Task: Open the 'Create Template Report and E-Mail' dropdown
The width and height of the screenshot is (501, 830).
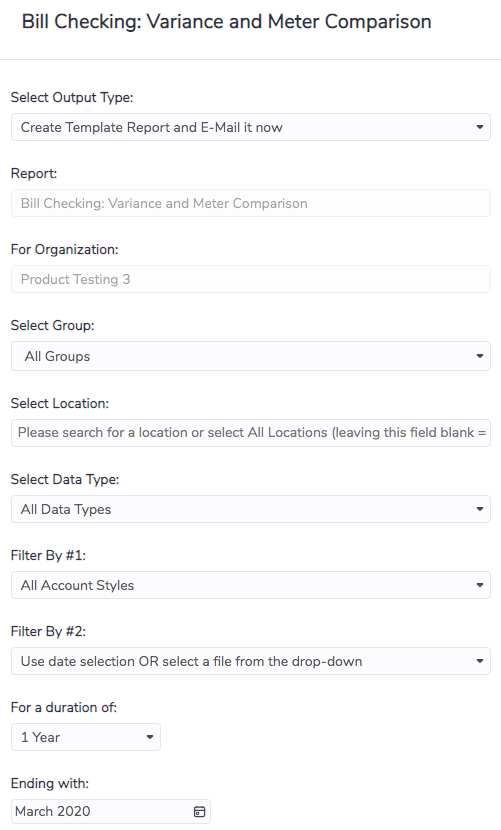Action: [250, 127]
